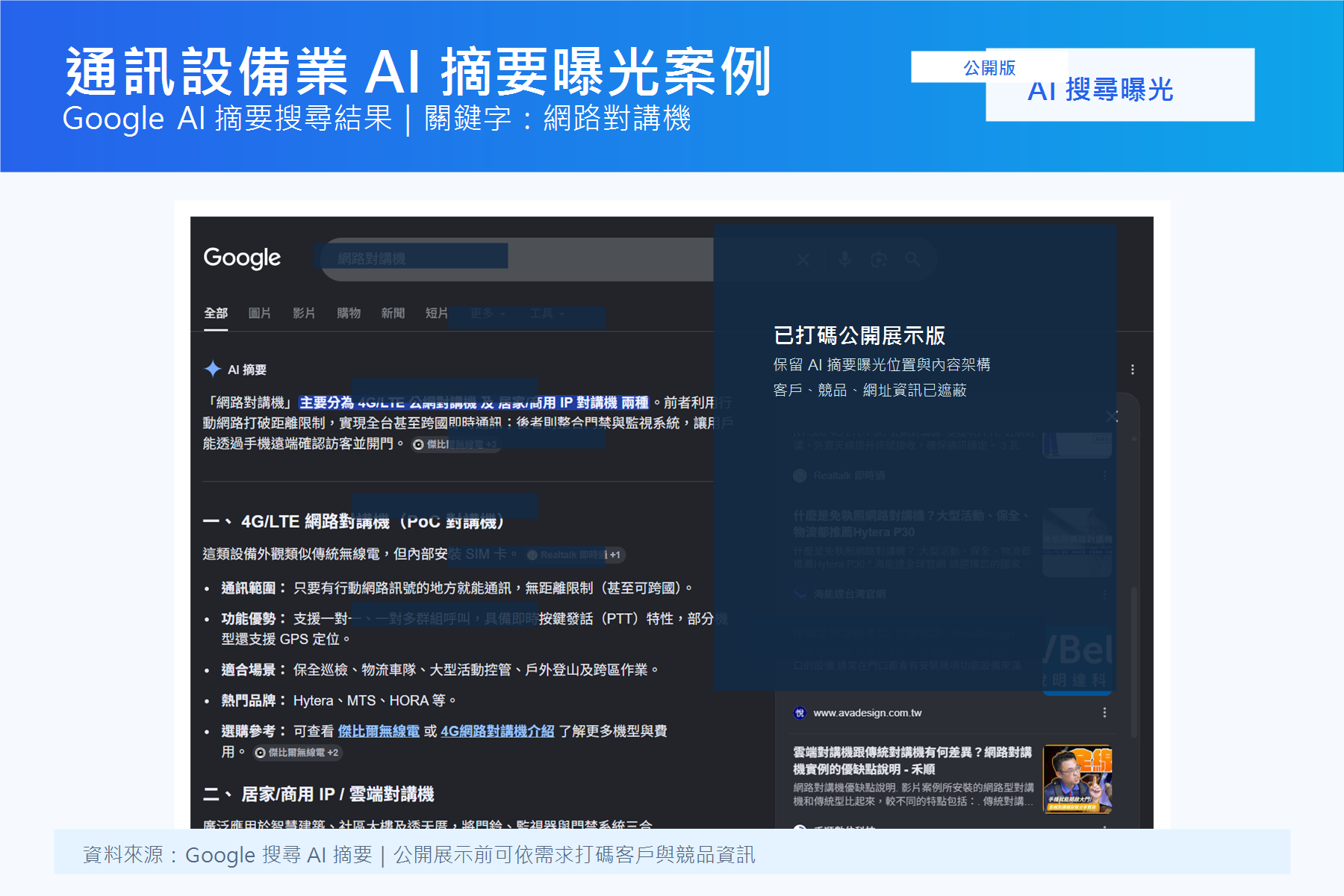Select the 全部 tab
The width and height of the screenshot is (1344, 896).
(216, 313)
